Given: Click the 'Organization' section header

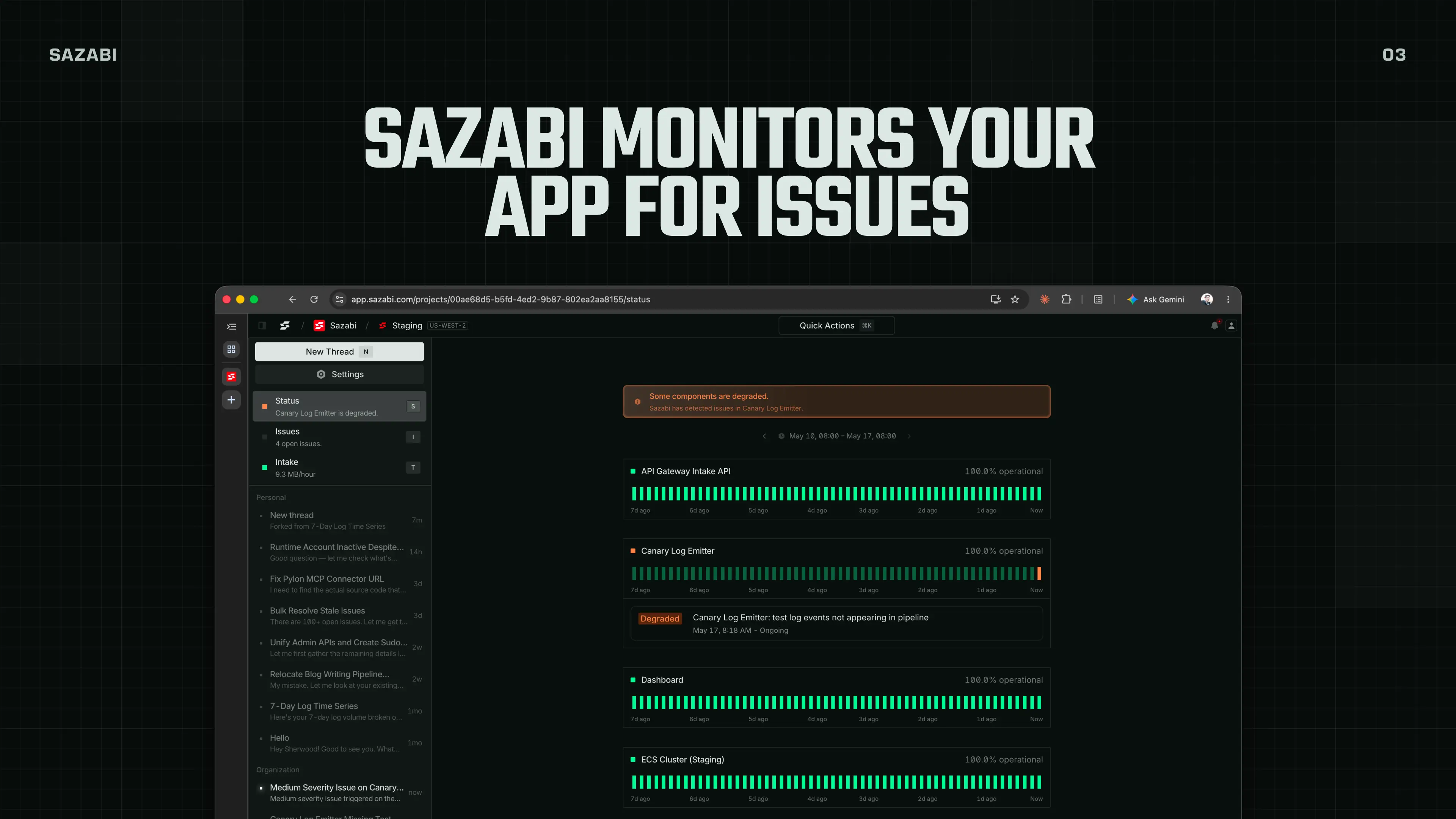Looking at the screenshot, I should (278, 770).
